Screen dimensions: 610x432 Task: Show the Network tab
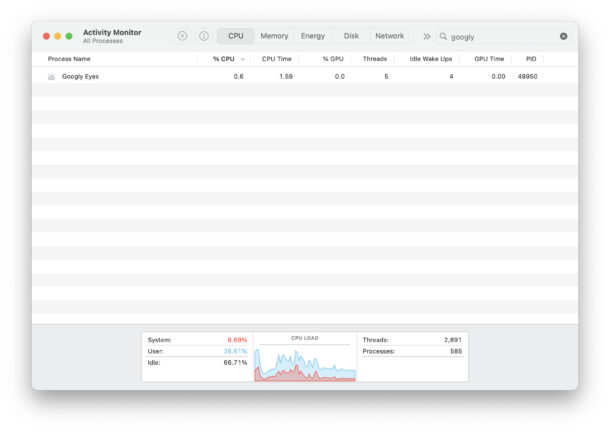click(389, 36)
